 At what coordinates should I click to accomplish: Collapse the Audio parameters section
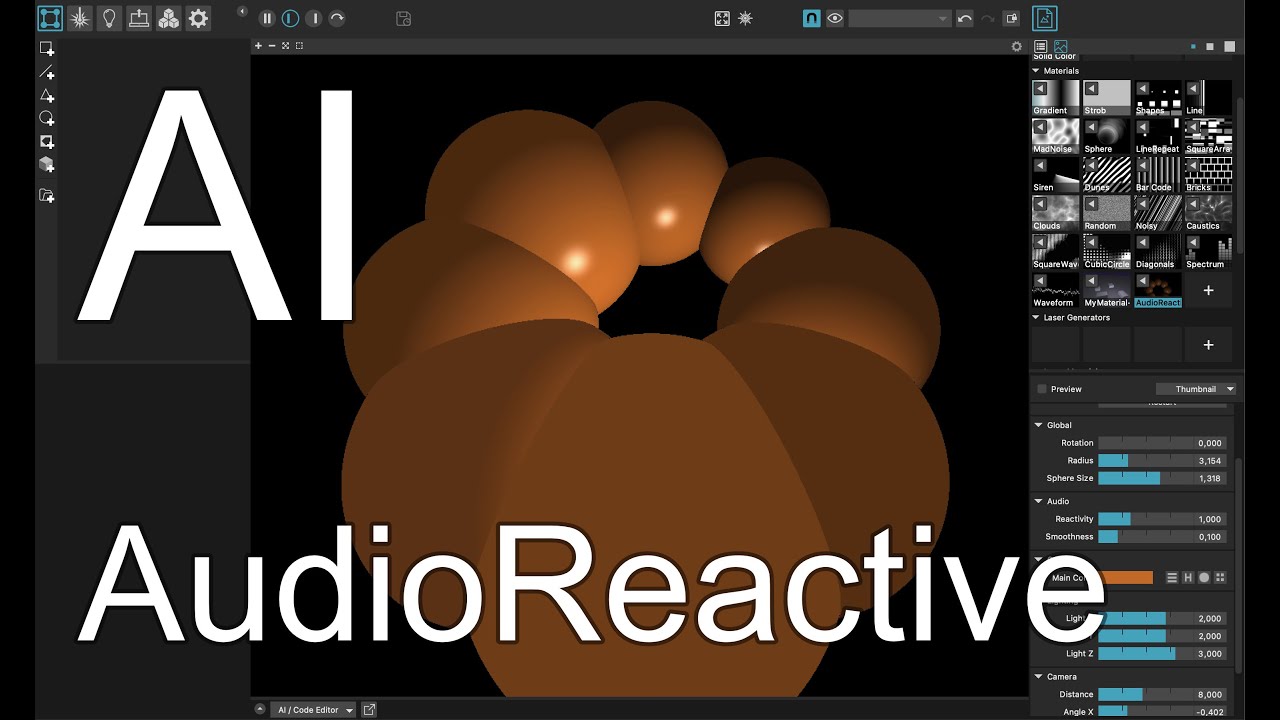pyautogui.click(x=1039, y=501)
